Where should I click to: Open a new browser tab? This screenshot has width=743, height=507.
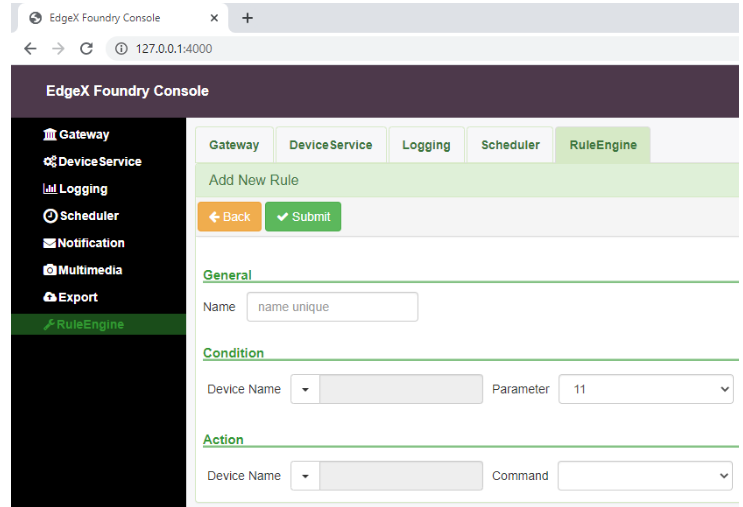(x=248, y=18)
